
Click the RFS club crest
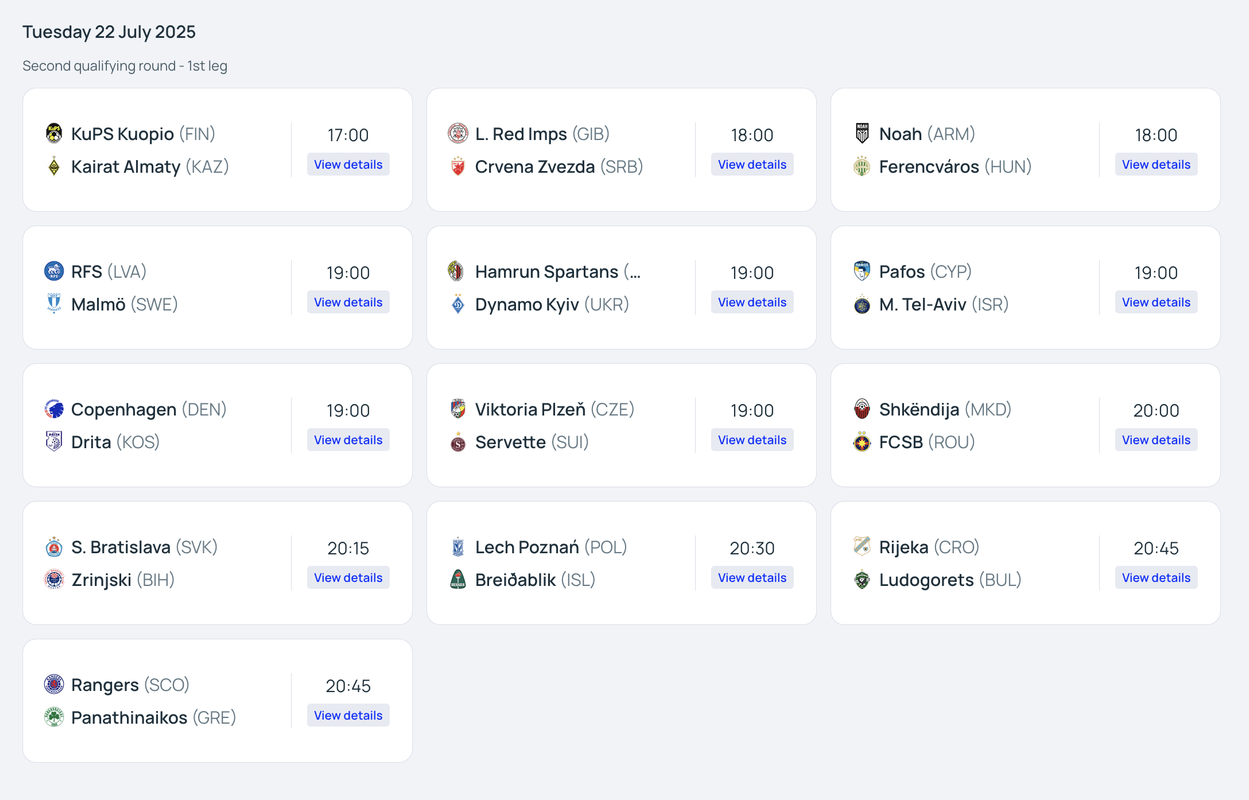[x=54, y=271]
